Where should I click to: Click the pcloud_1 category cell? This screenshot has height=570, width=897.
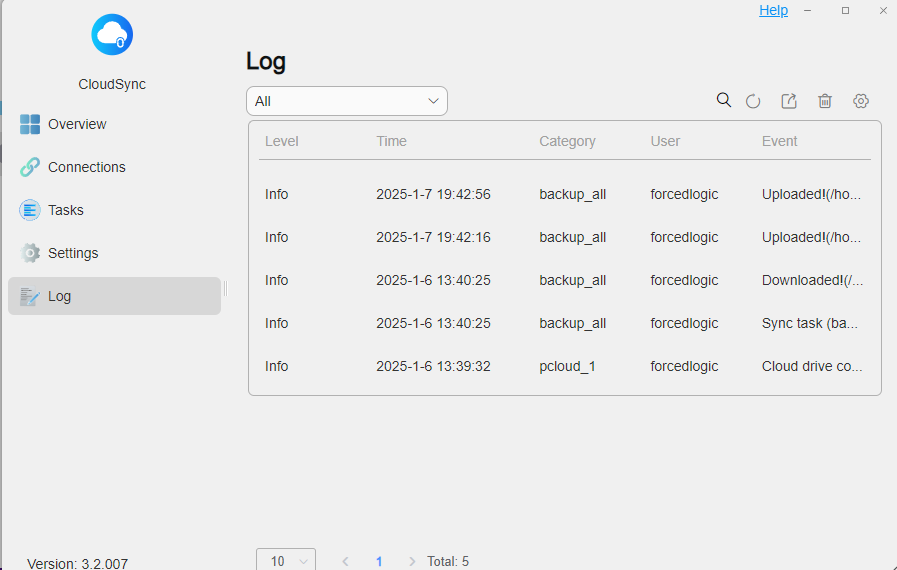[x=567, y=366]
